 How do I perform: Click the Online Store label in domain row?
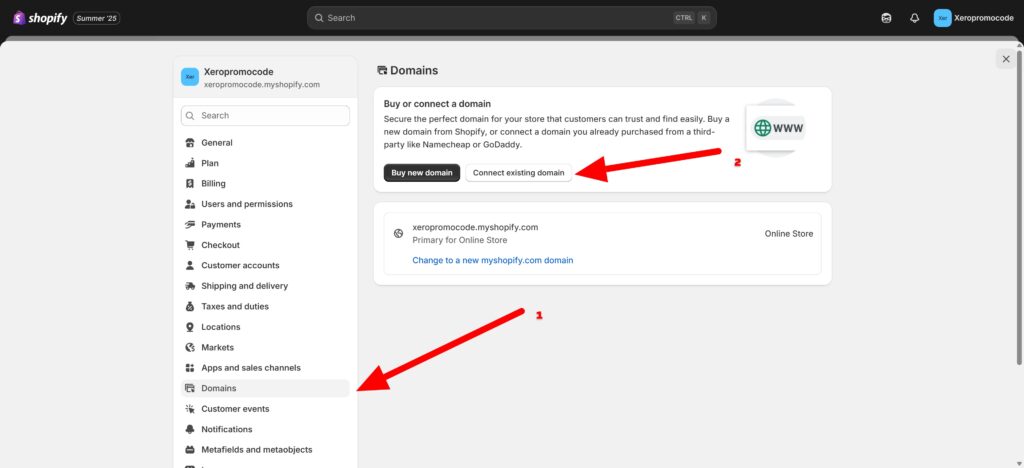789,234
